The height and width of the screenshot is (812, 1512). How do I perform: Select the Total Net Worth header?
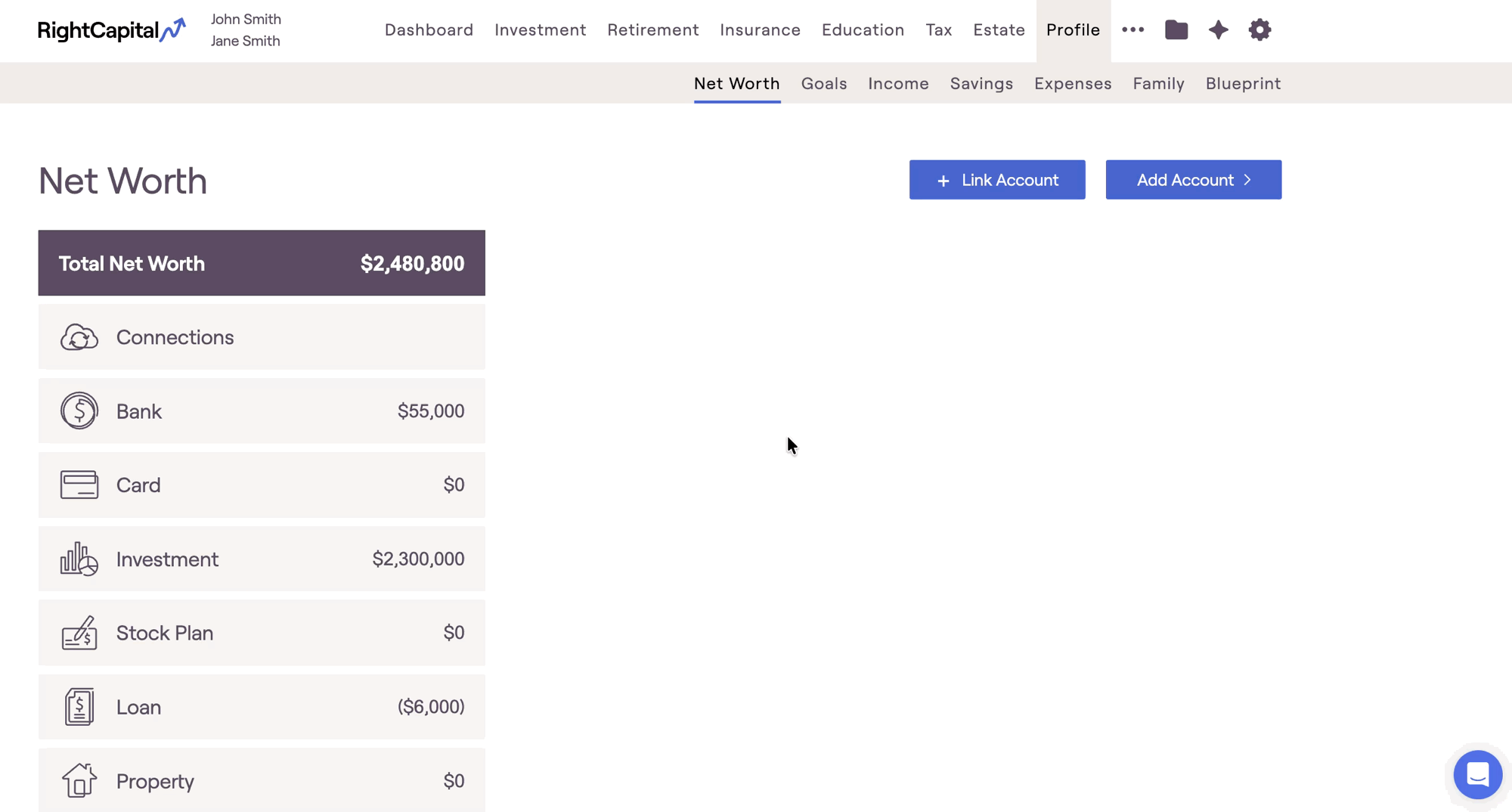(262, 263)
